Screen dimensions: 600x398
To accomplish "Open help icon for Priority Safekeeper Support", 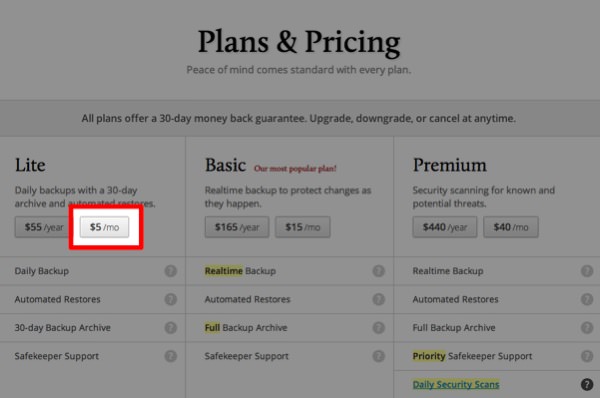I will pos(587,356).
